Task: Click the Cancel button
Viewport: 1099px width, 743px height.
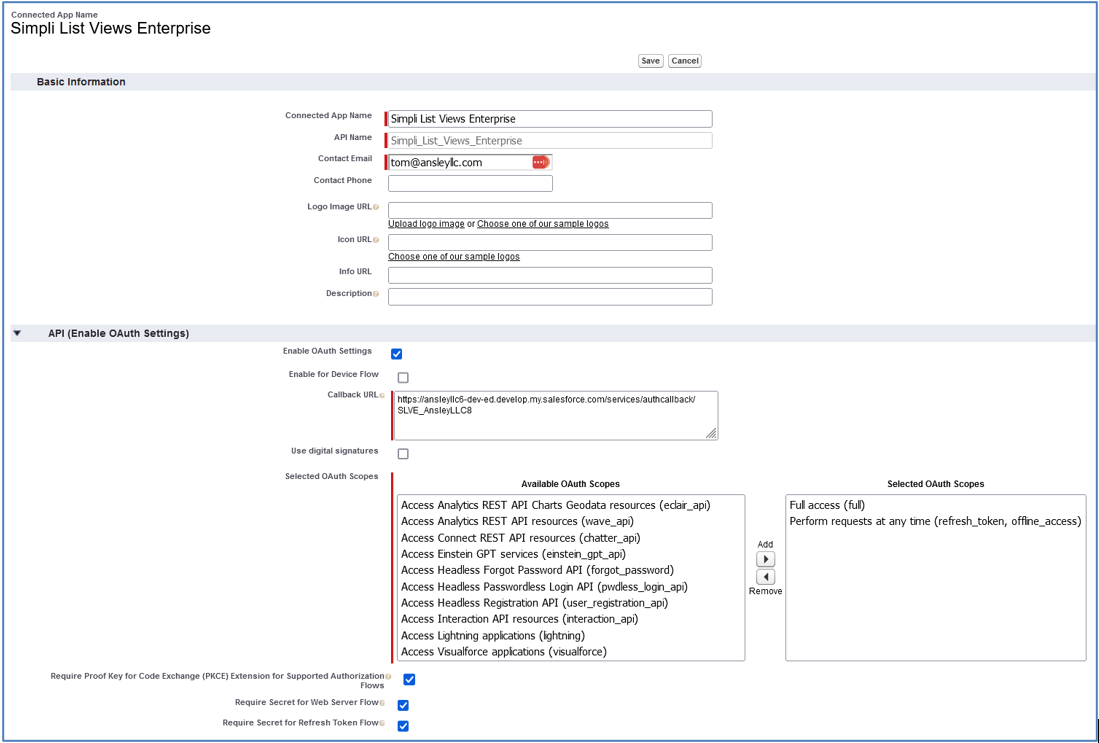Action: pos(685,61)
